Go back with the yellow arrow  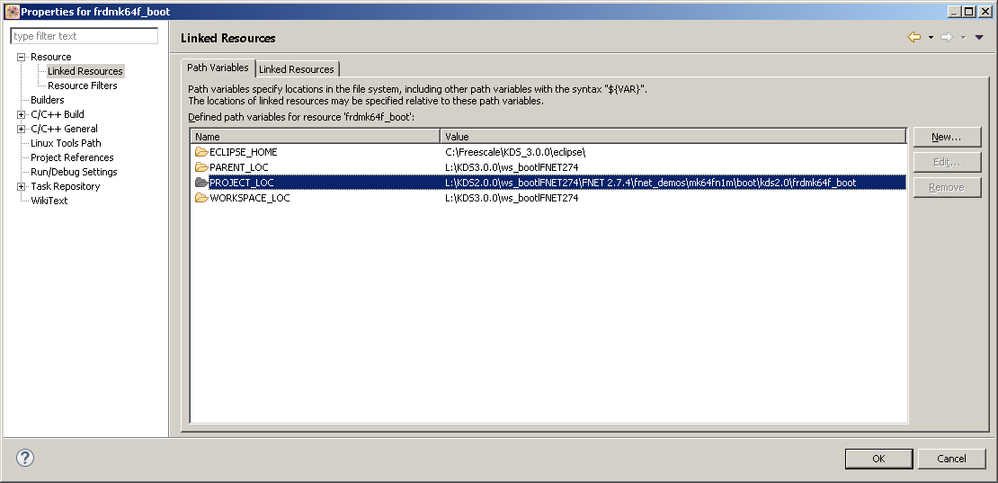(x=915, y=38)
